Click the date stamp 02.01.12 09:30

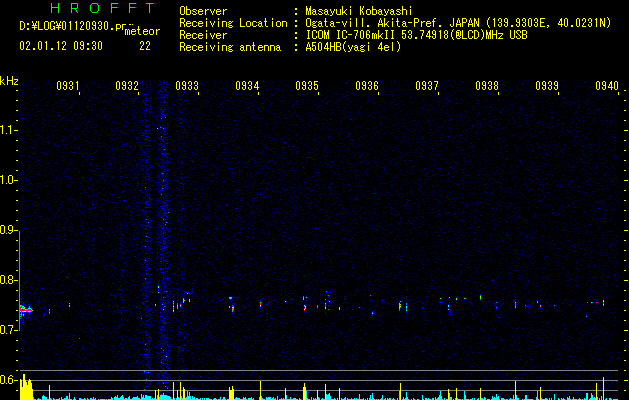61,46
